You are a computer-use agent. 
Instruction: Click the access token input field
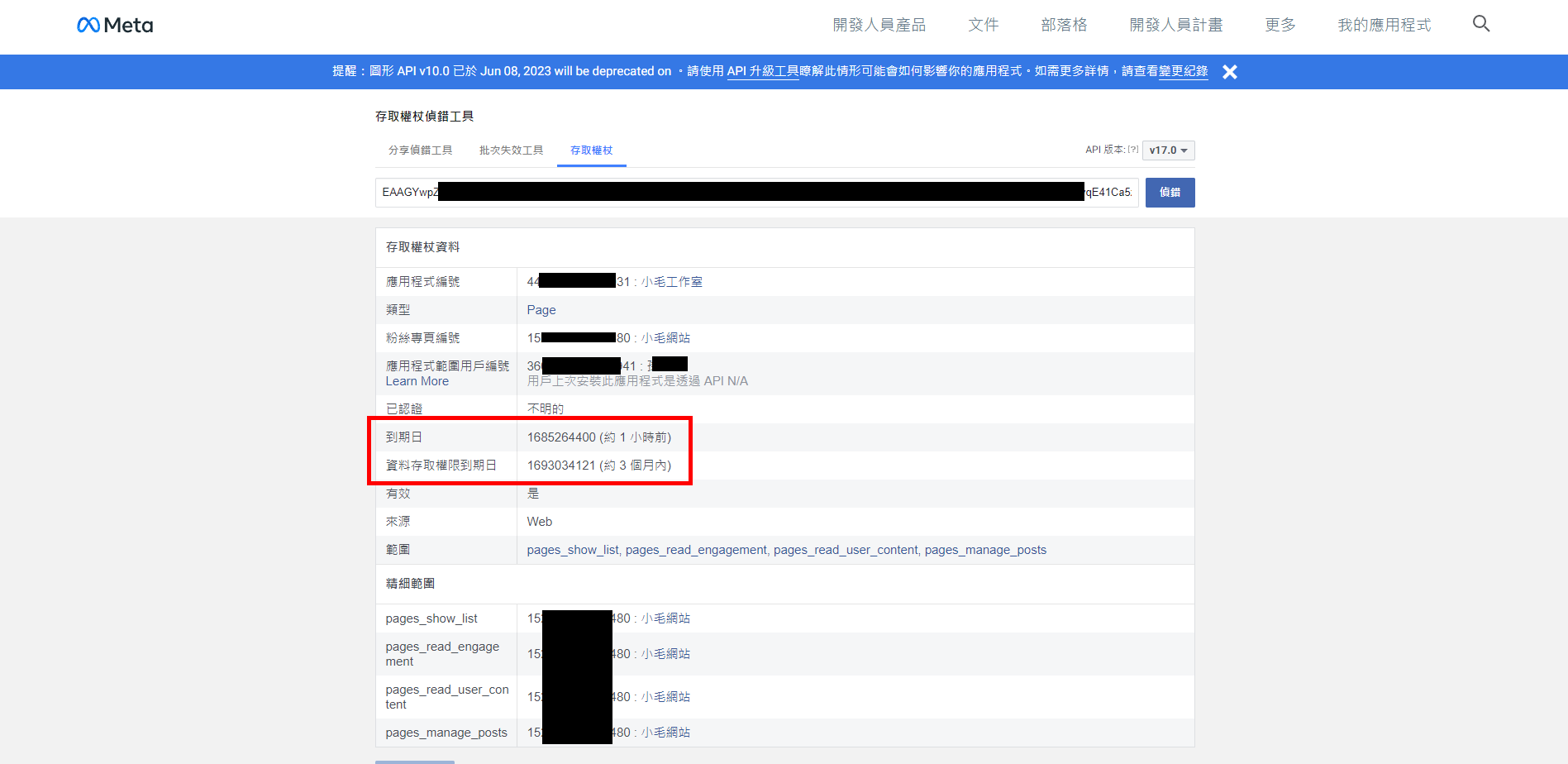757,193
